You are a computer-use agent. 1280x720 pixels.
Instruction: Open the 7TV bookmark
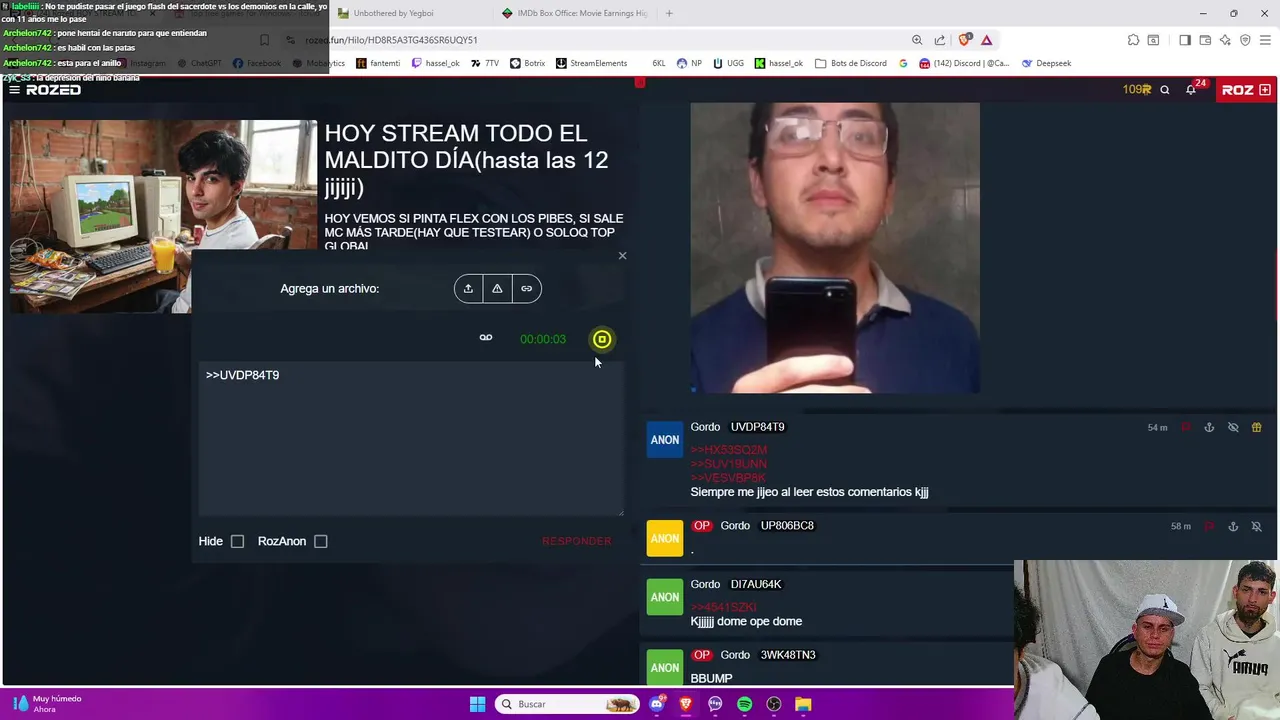(484, 63)
